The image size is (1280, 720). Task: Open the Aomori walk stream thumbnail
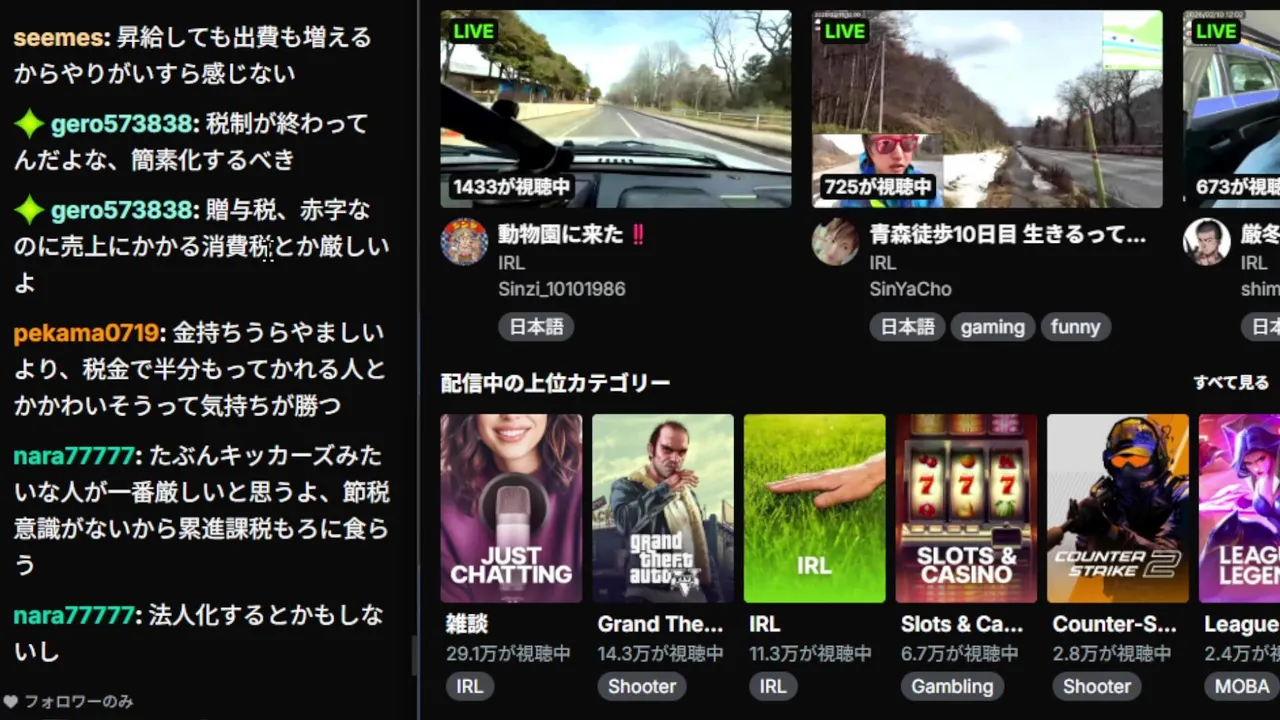point(987,109)
